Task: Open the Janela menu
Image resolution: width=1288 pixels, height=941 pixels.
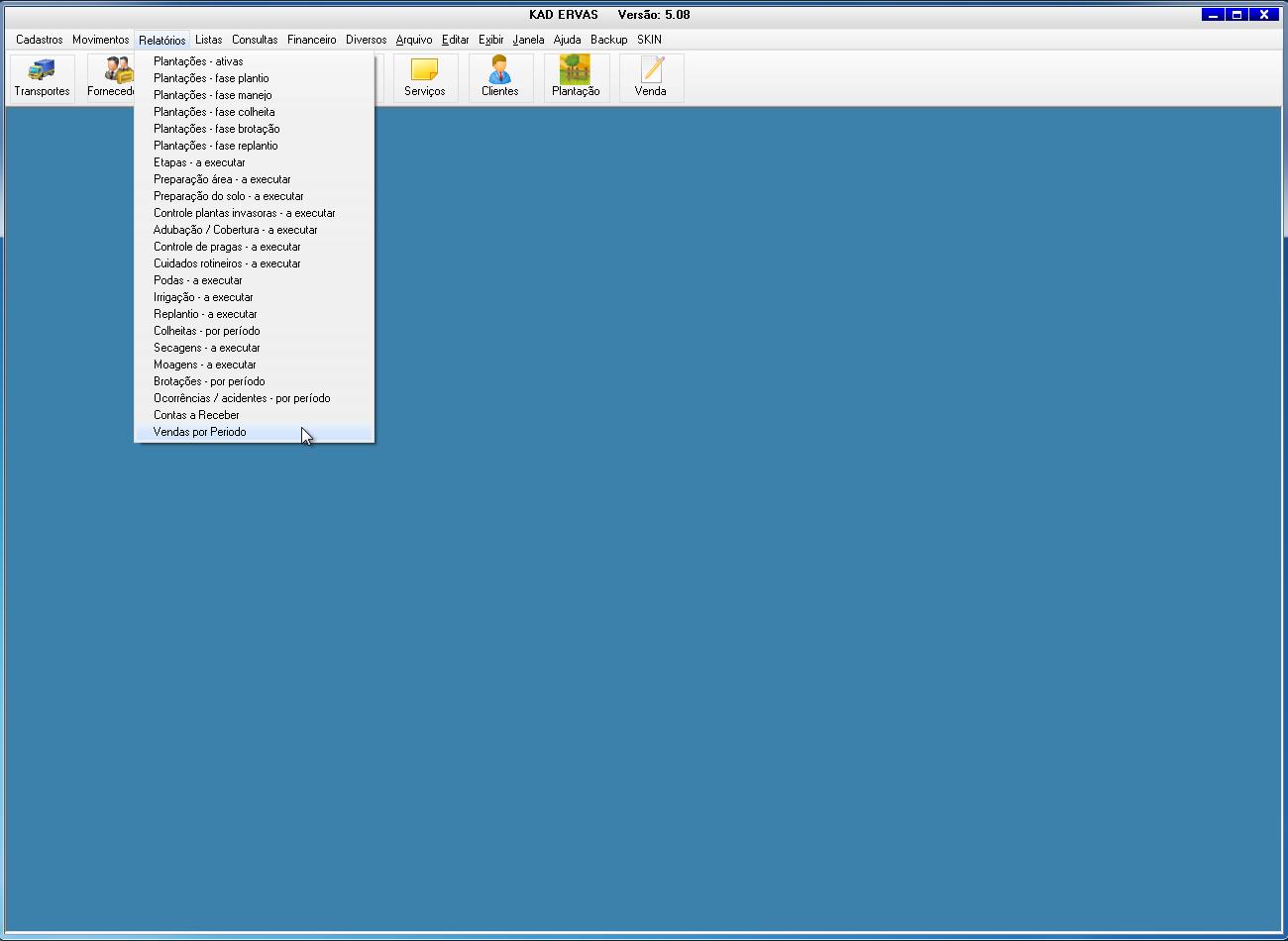Action: 529,40
